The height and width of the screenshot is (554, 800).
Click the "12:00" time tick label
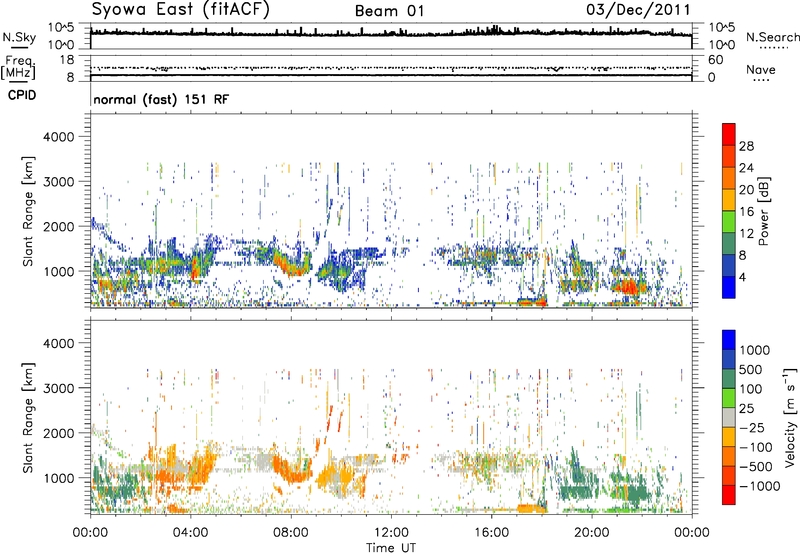tap(391, 533)
